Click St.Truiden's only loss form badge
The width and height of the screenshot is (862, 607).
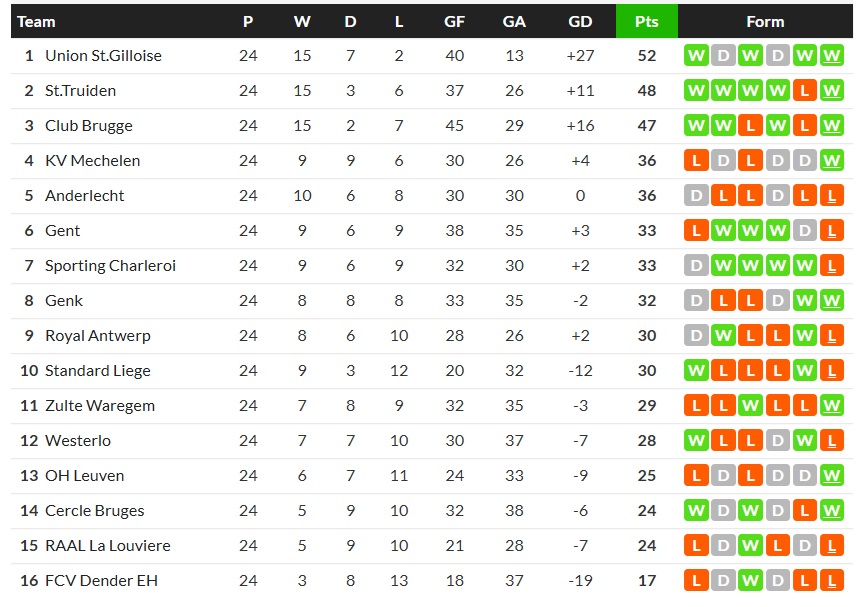804,91
